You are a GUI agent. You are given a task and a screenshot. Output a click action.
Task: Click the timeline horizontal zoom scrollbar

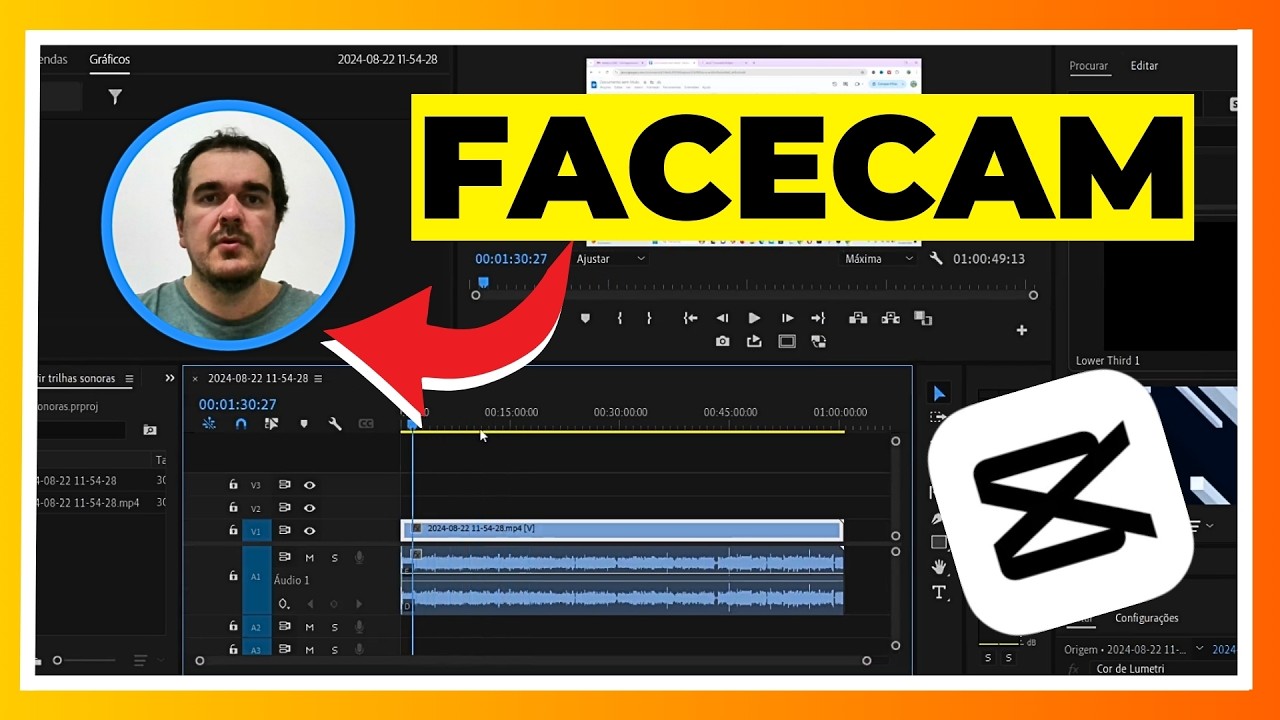click(533, 661)
